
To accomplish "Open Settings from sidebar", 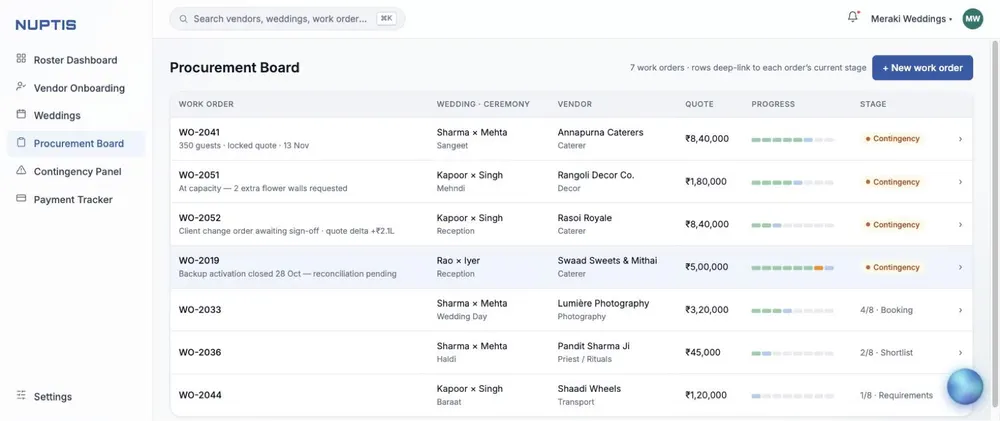I will 76,397.
